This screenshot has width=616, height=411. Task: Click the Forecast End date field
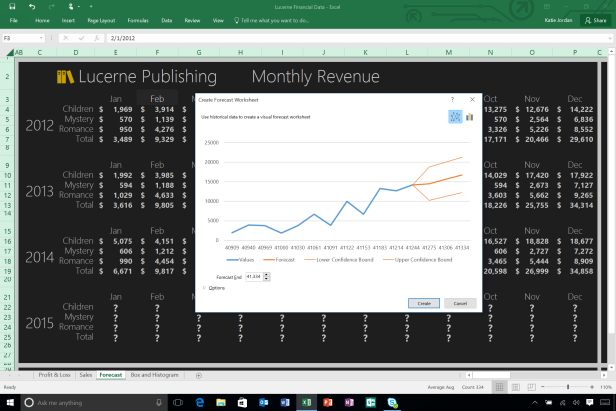tap(255, 277)
